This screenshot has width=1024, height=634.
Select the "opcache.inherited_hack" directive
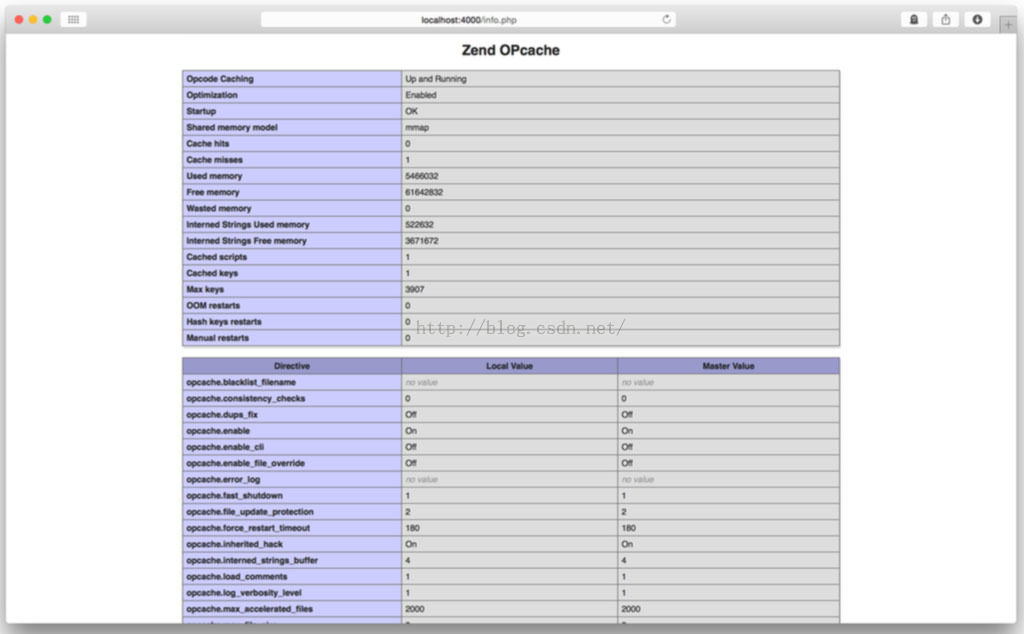(234, 545)
